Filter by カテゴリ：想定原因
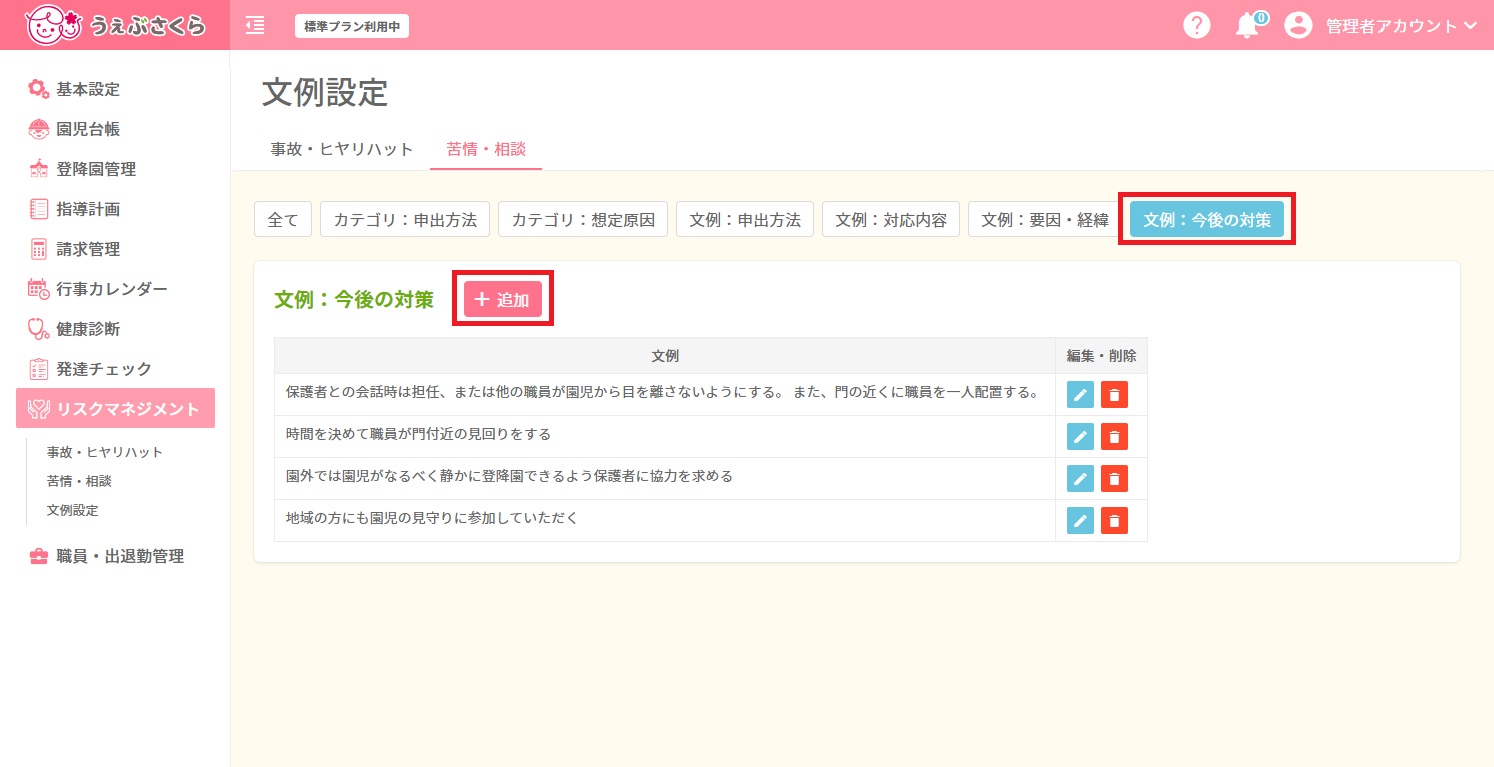This screenshot has height=767, width=1494. (x=583, y=220)
